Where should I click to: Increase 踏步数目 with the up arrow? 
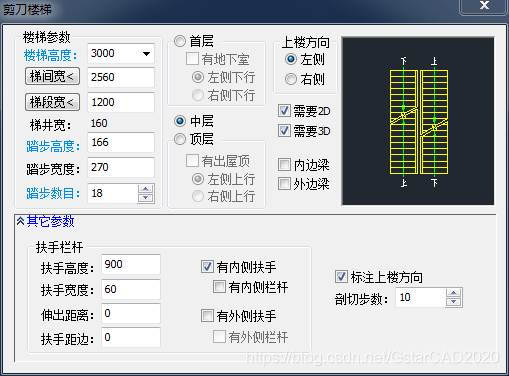(145, 189)
